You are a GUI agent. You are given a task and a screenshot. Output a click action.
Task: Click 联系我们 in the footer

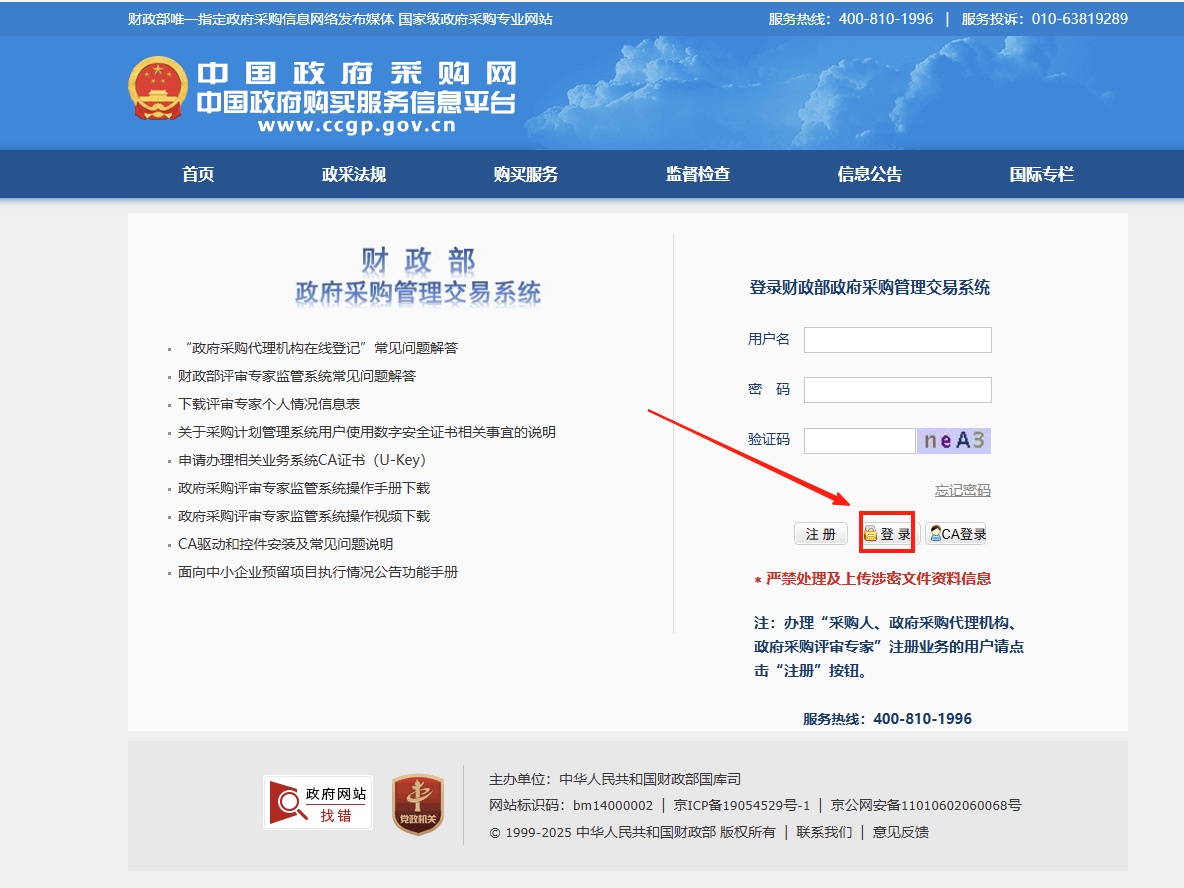tap(824, 832)
